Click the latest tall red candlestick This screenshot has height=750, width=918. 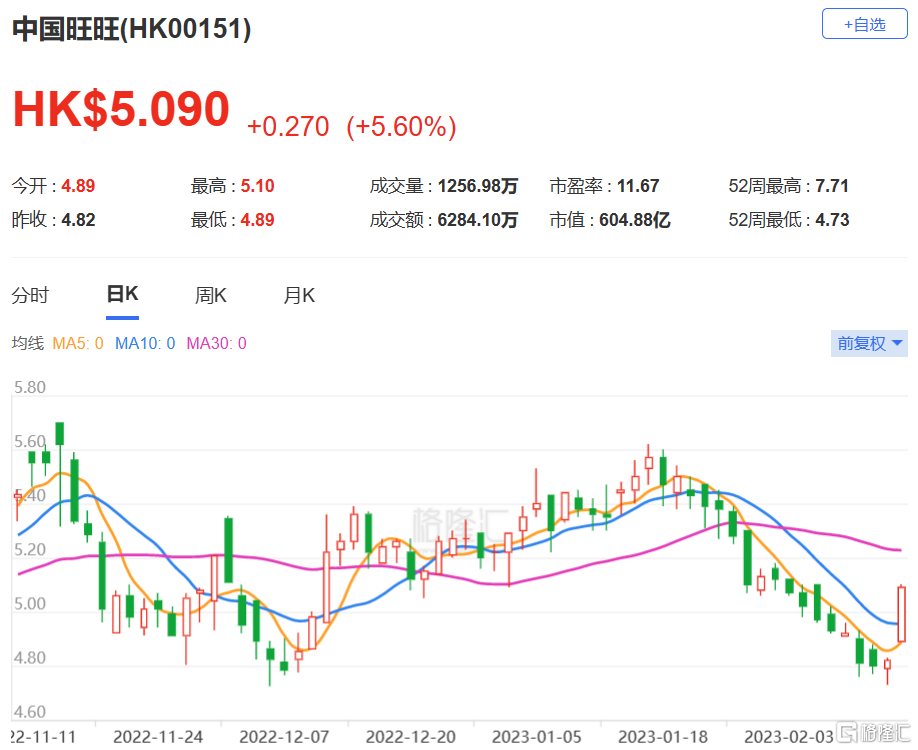click(x=902, y=614)
